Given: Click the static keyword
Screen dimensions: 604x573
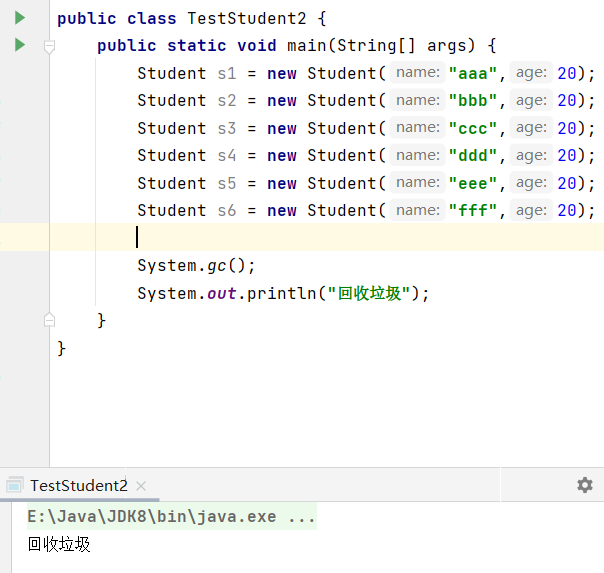Looking at the screenshot, I should coord(196,45).
